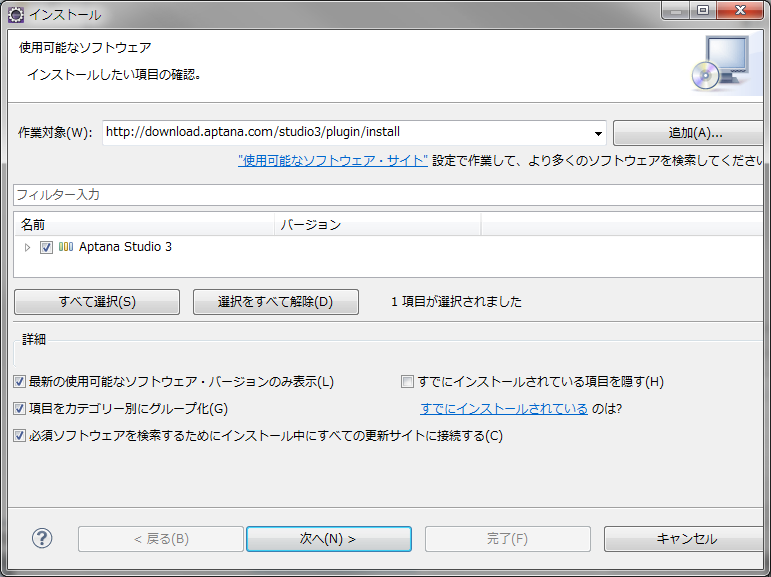Click 選択をすべて解除(D) button

click(275, 302)
